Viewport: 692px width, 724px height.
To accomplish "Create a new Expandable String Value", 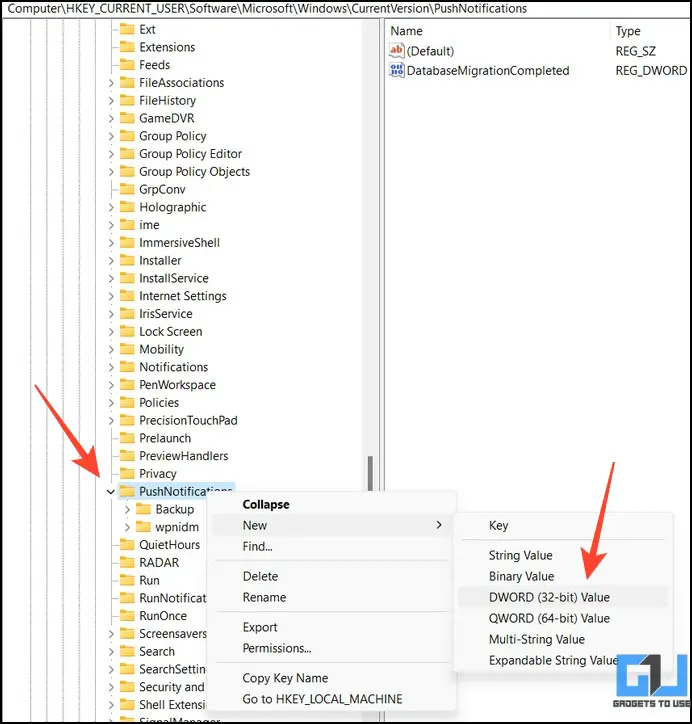I will (554, 660).
